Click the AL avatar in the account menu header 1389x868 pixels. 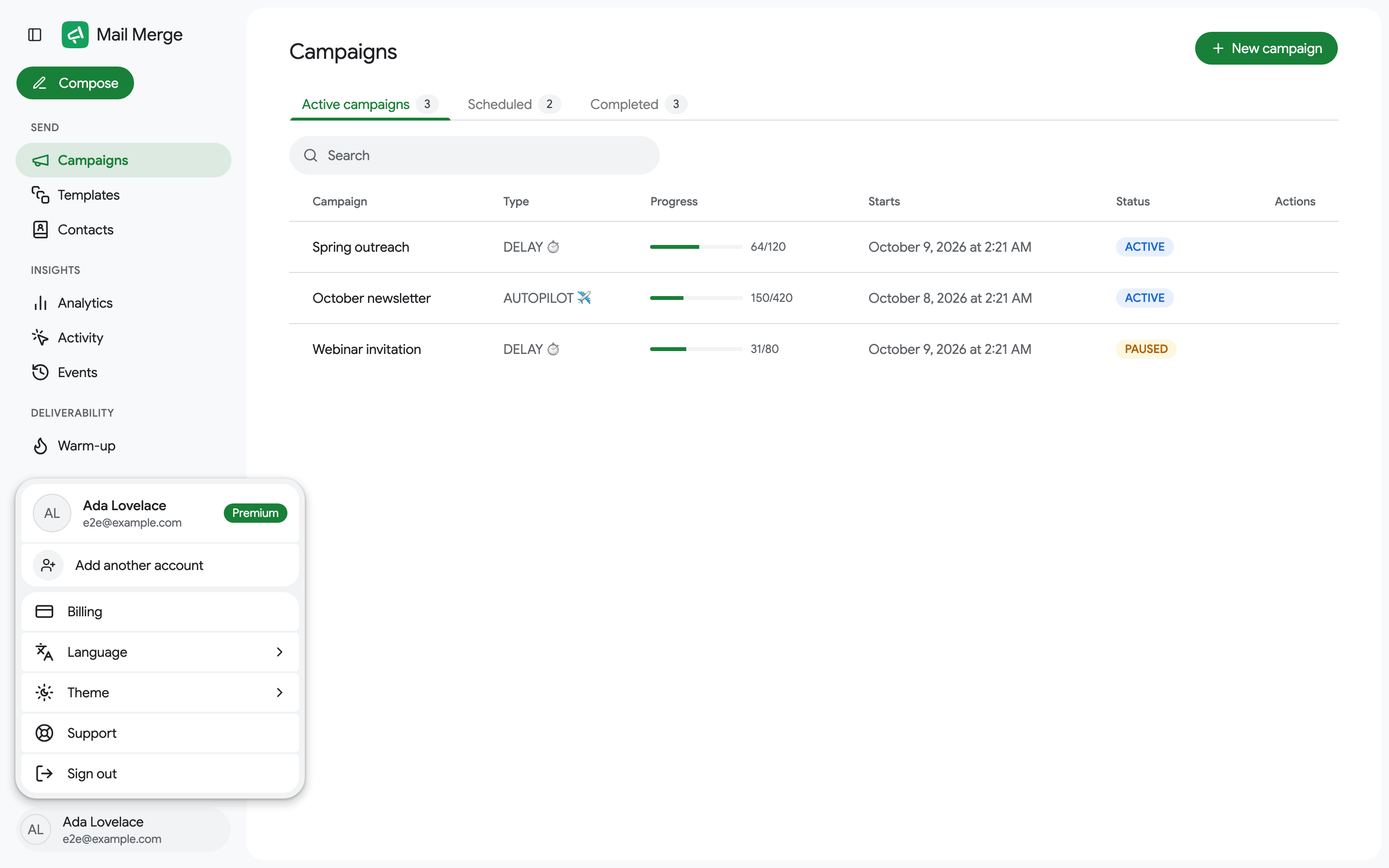pyautogui.click(x=52, y=513)
